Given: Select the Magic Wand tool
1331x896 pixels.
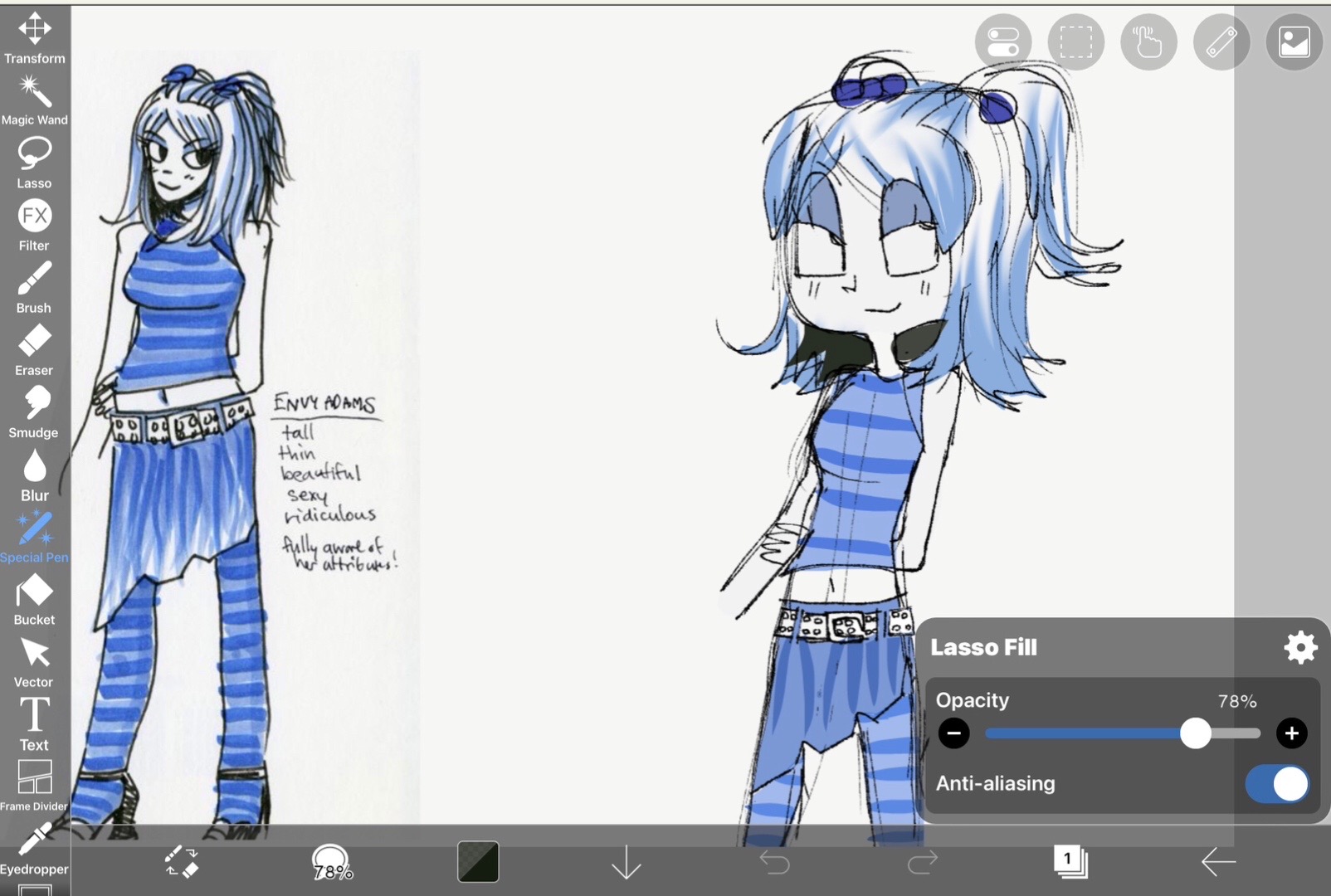Looking at the screenshot, I should tap(34, 100).
